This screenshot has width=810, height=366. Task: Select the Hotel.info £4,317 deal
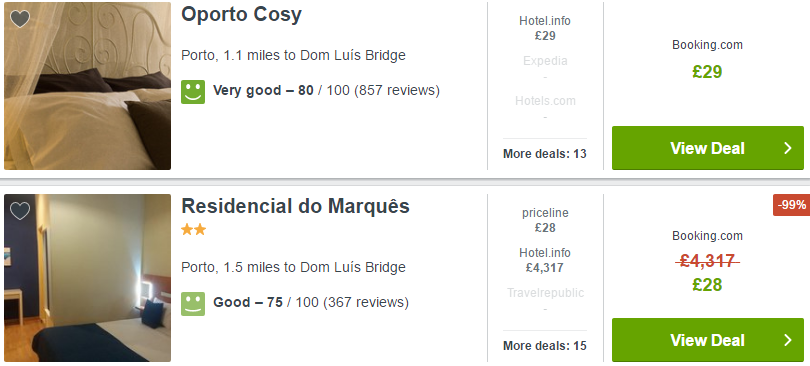point(545,260)
